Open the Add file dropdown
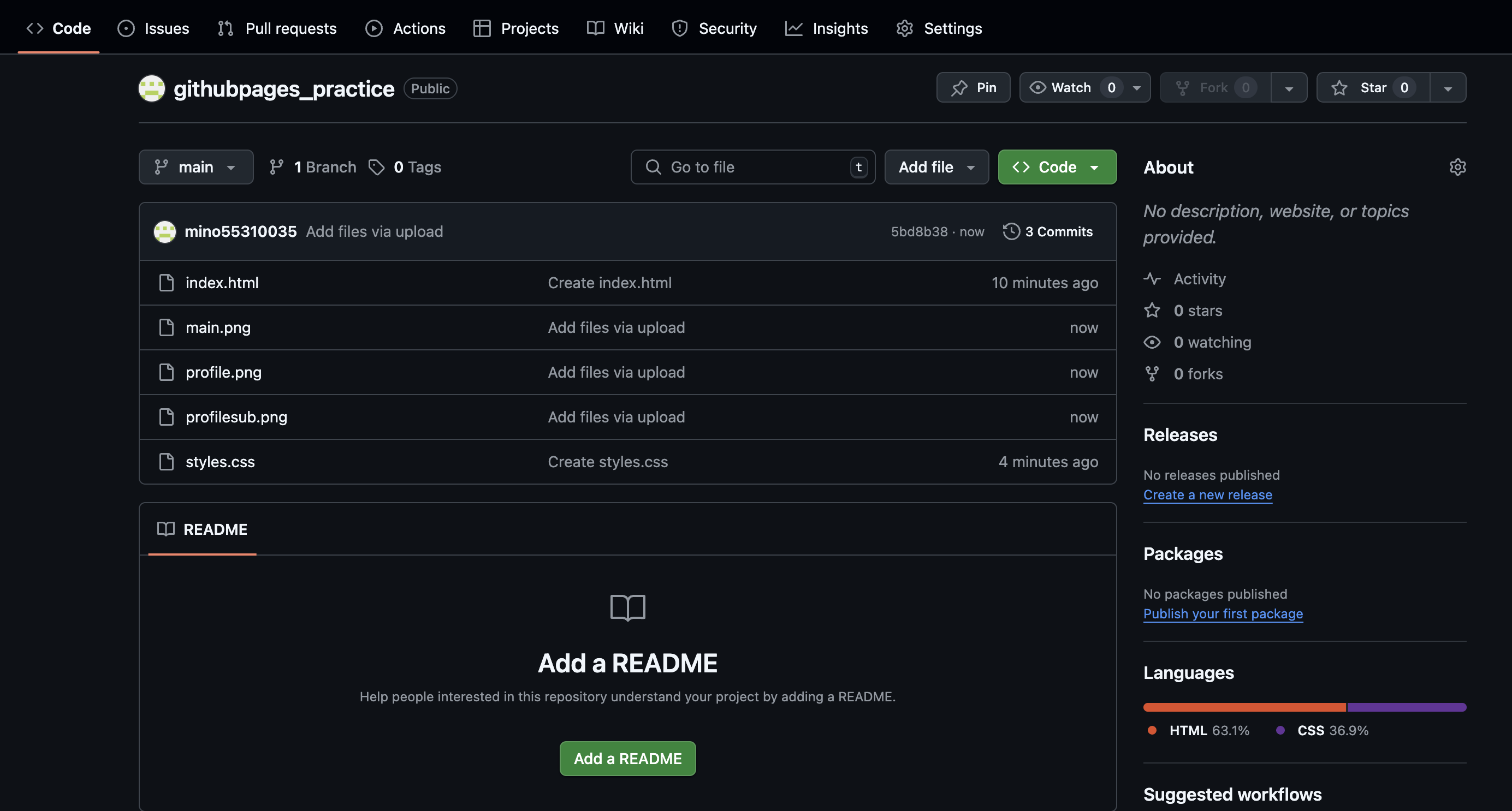This screenshot has width=1512, height=811. pos(936,166)
